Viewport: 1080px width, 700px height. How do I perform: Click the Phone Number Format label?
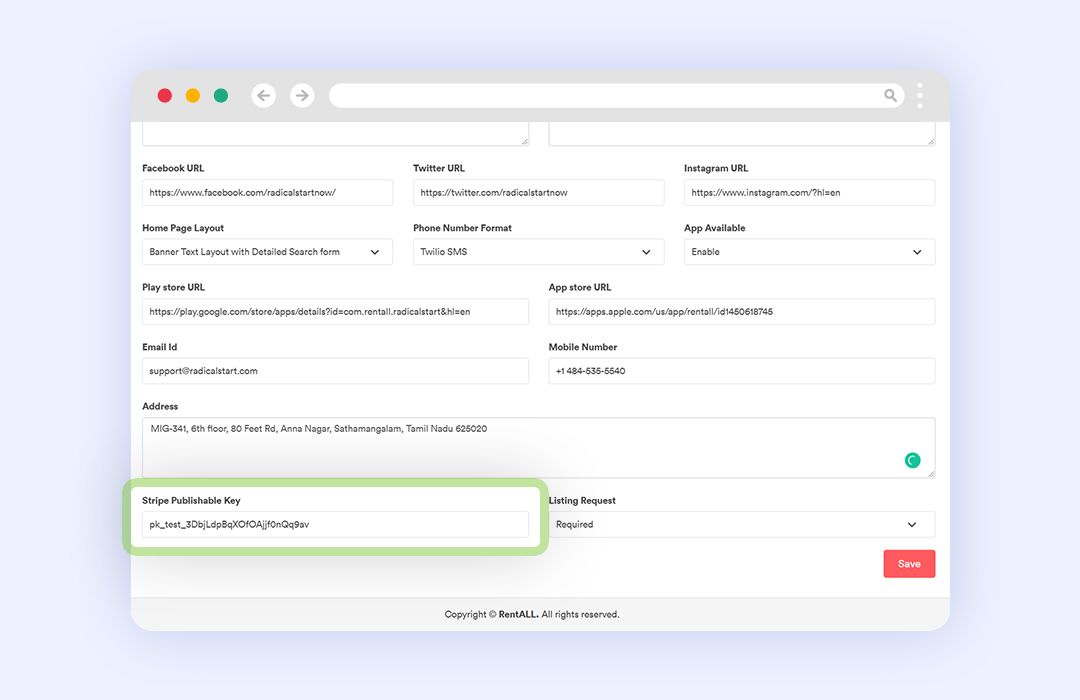pyautogui.click(x=462, y=228)
